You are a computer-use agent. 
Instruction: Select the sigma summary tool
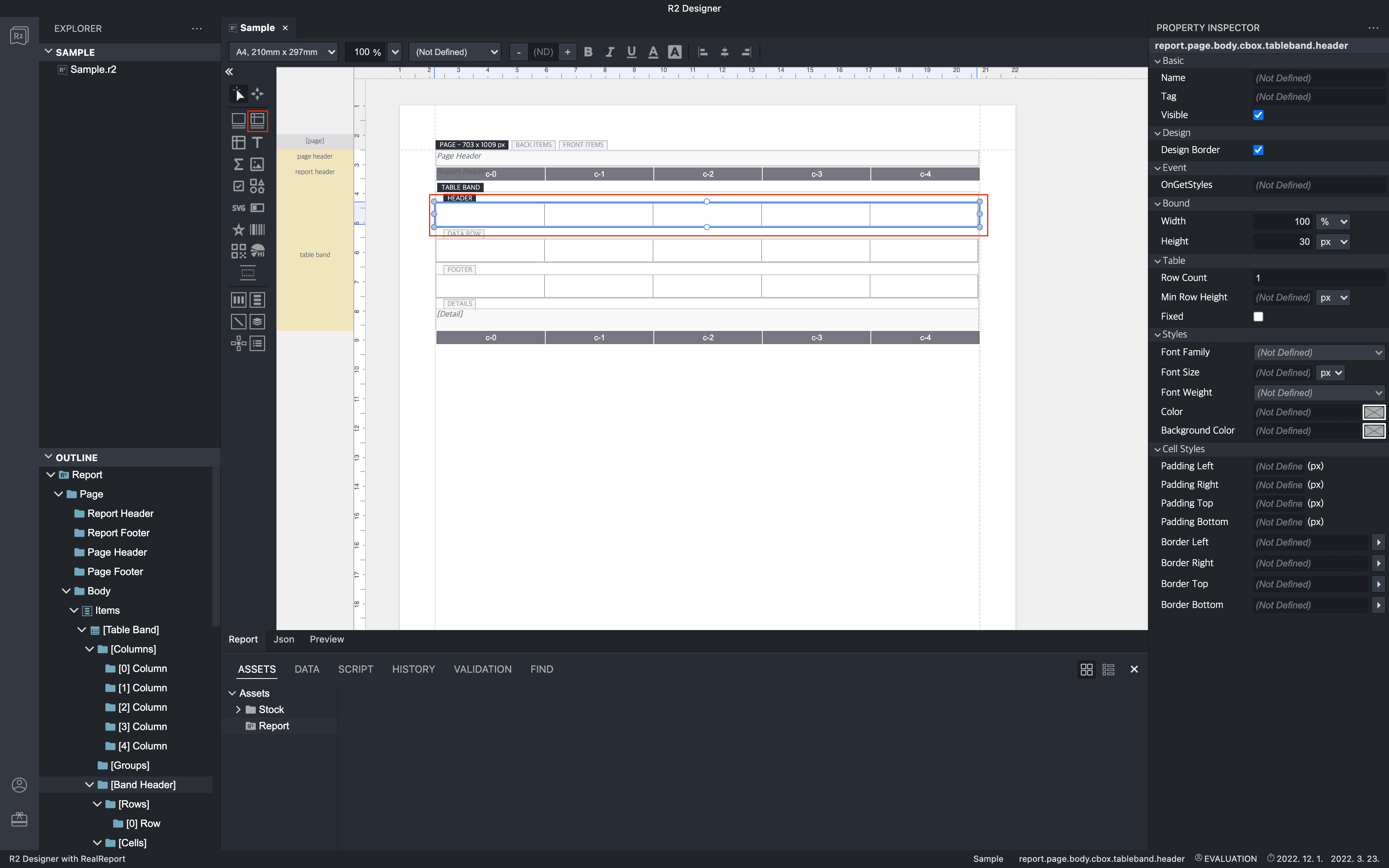click(x=238, y=164)
